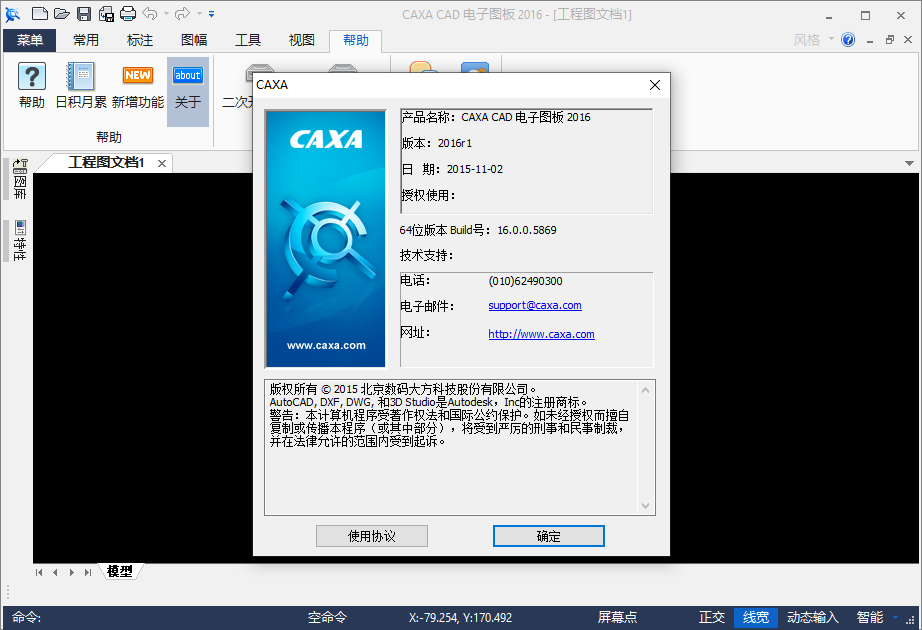Switch to the 标注 ribbon tab

(140, 40)
